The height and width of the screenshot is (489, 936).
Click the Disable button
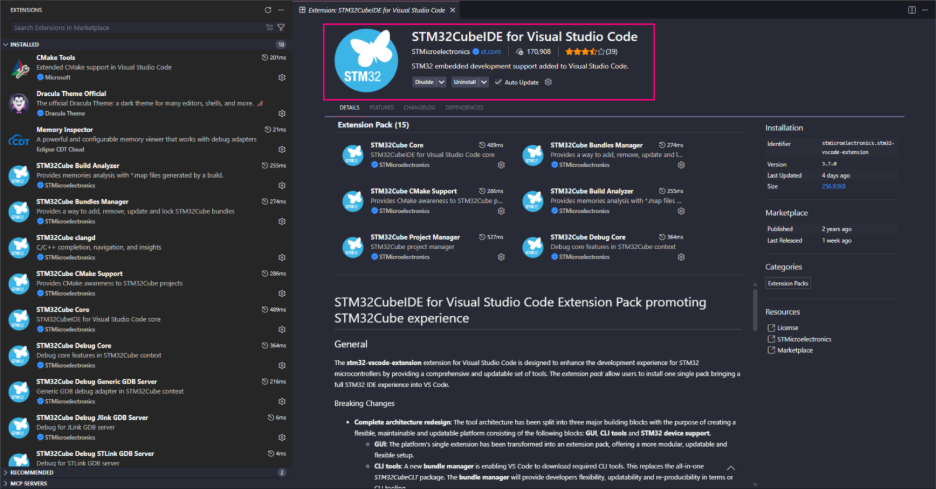(424, 82)
